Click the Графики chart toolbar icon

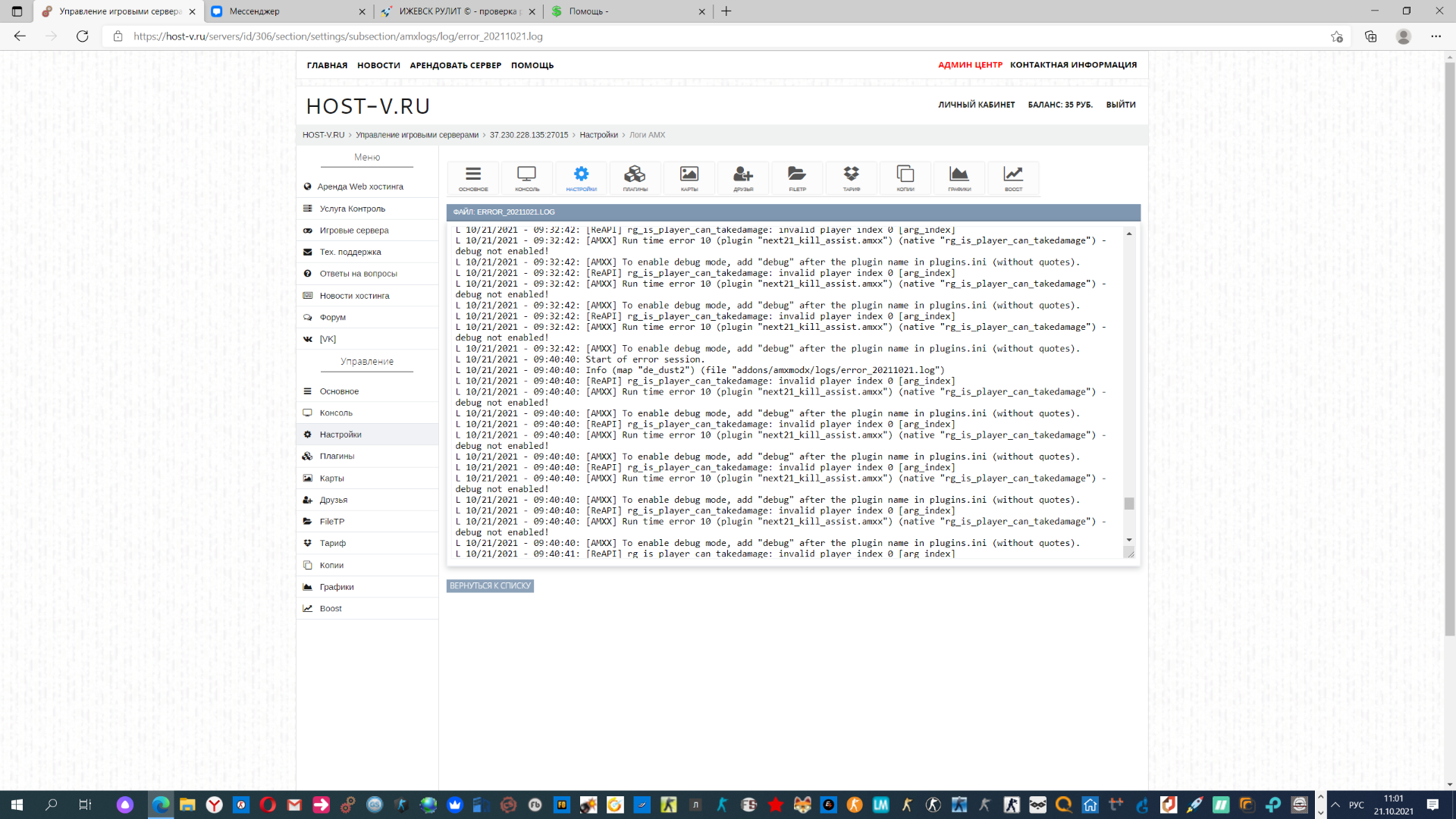click(x=959, y=178)
